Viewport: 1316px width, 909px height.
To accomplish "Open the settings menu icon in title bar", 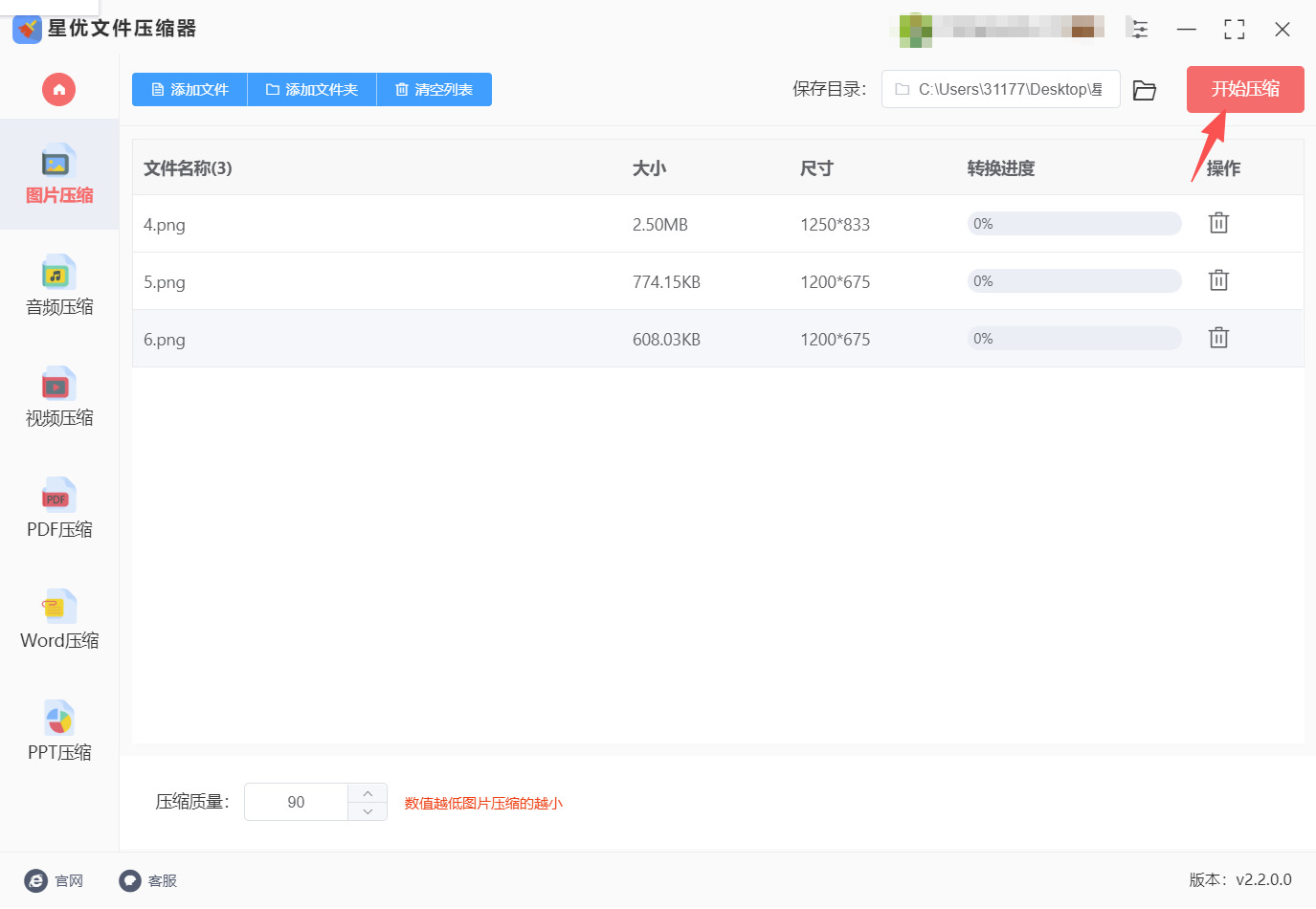I will point(1138,29).
